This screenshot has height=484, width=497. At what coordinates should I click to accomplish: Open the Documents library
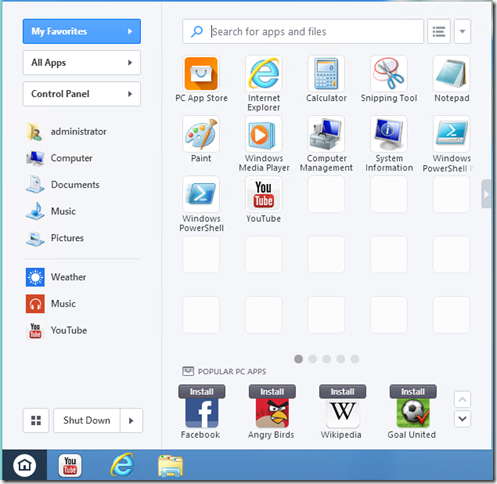click(x=63, y=185)
